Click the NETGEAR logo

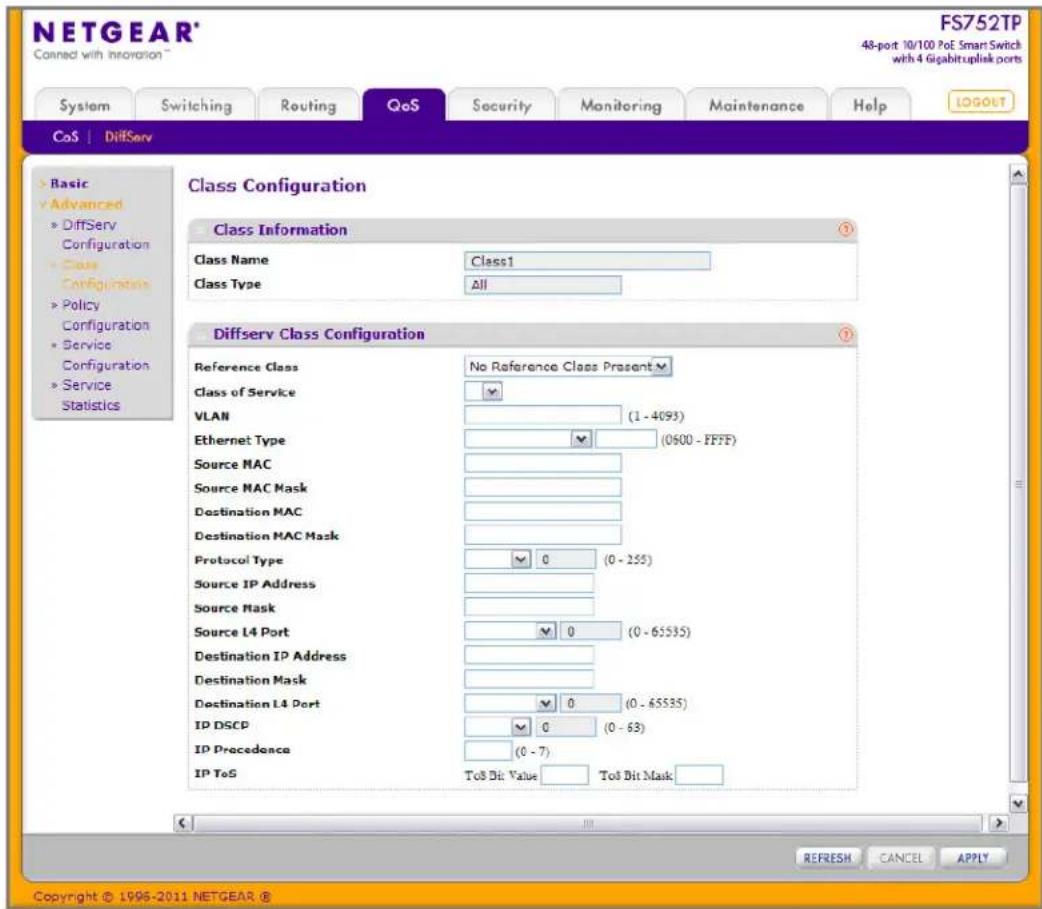point(116,33)
